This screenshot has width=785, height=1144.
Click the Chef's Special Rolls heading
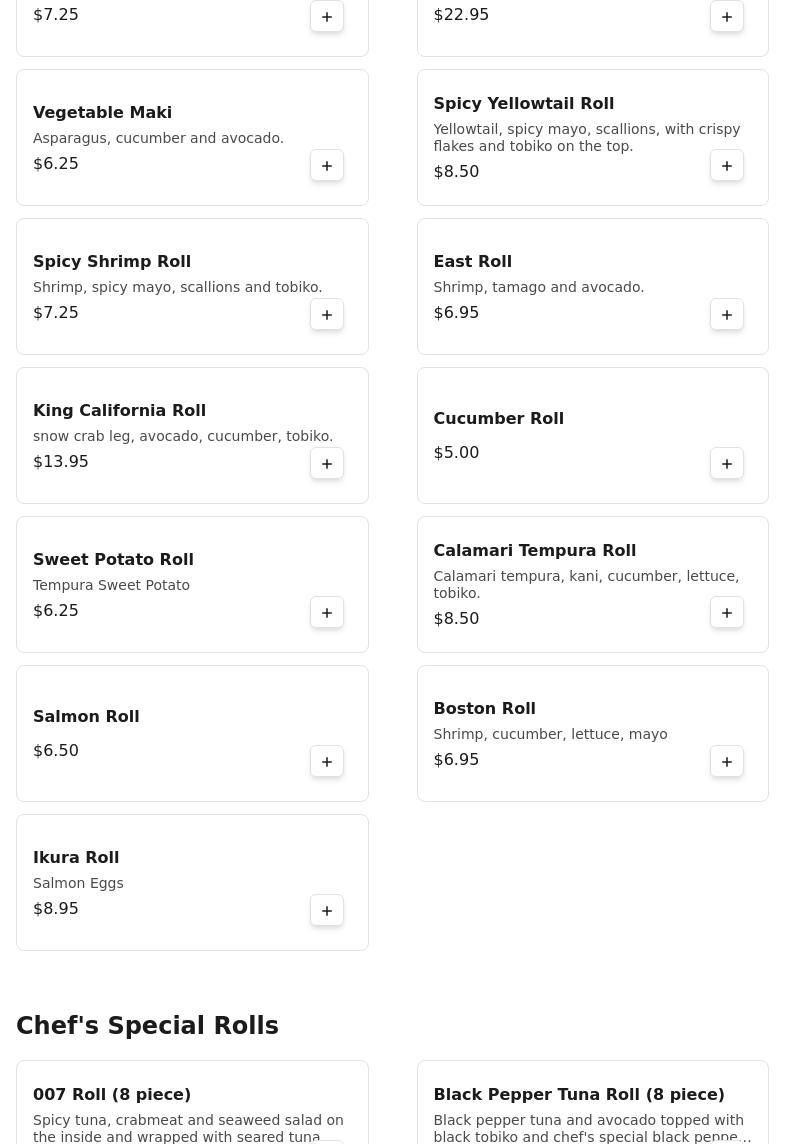(147, 1026)
